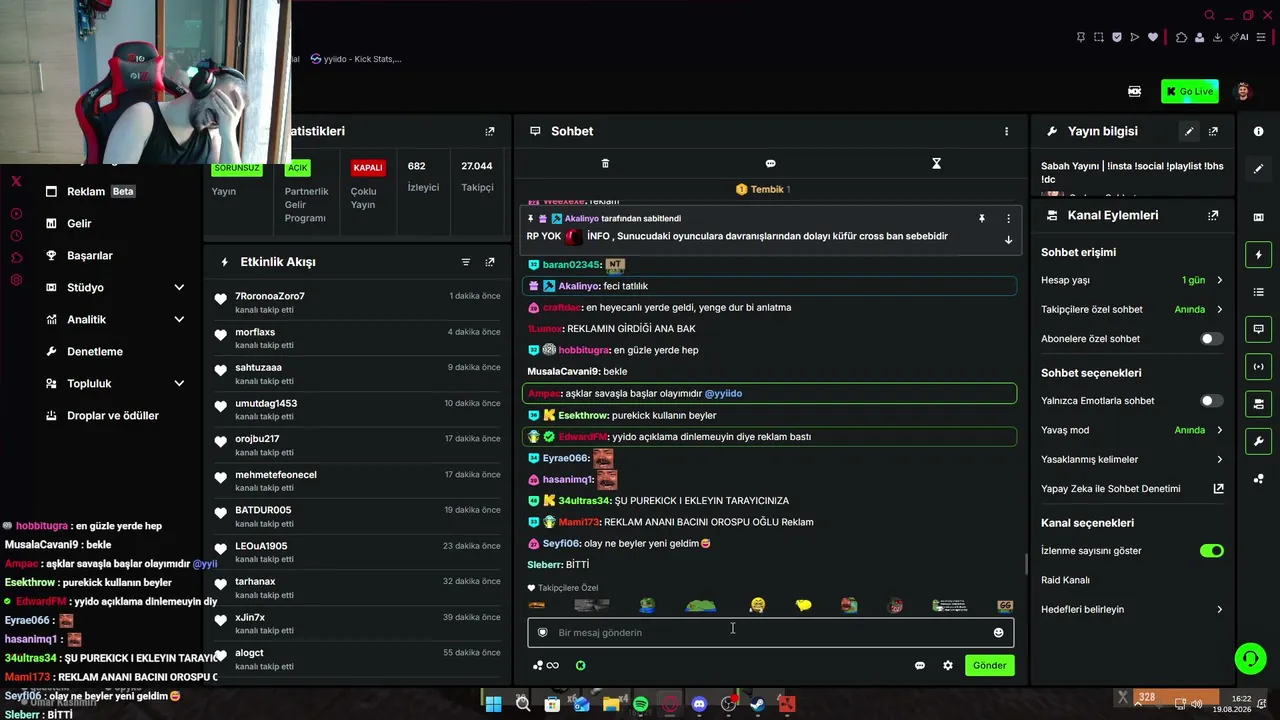Click the lightning activity icon in right rail
This screenshot has height=720, width=1280.
coord(1258,255)
